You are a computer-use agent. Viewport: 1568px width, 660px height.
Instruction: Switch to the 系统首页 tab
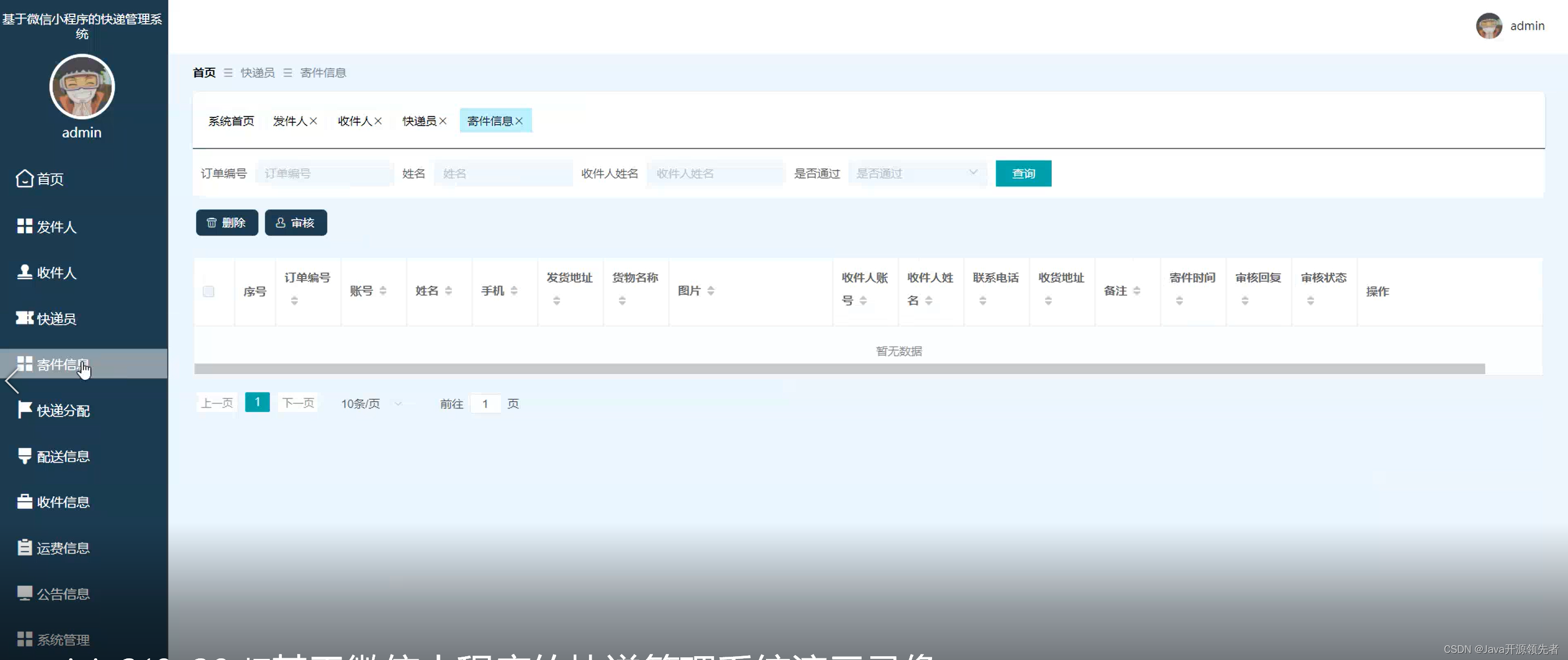click(x=231, y=121)
